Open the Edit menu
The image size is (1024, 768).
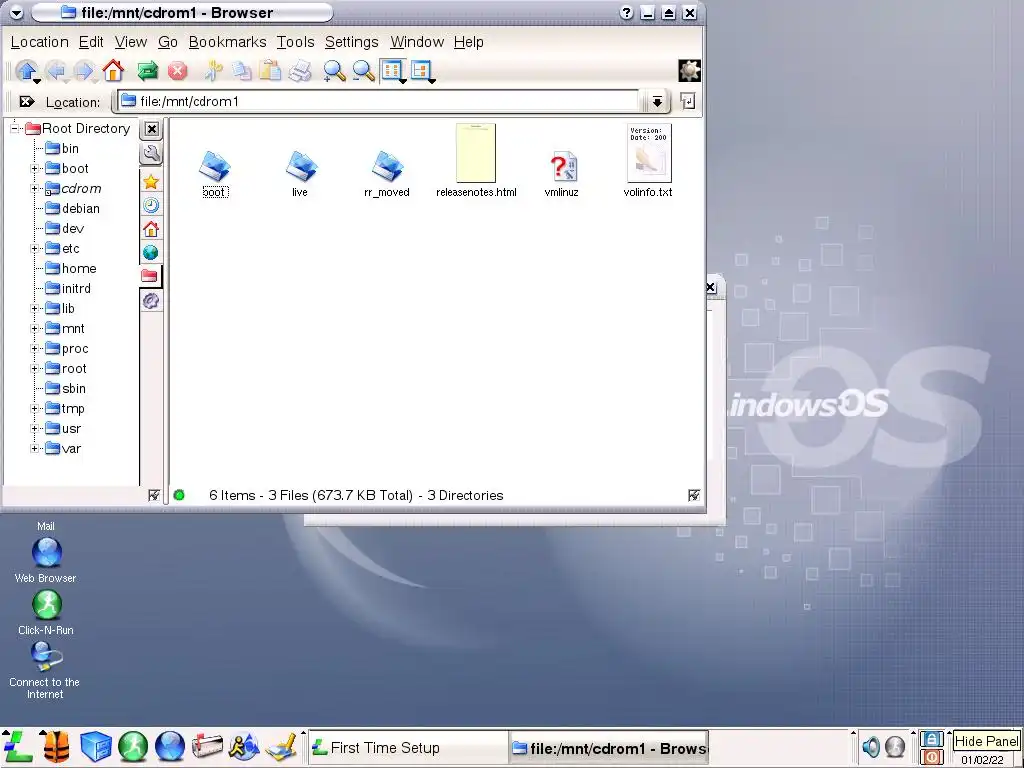tap(91, 42)
